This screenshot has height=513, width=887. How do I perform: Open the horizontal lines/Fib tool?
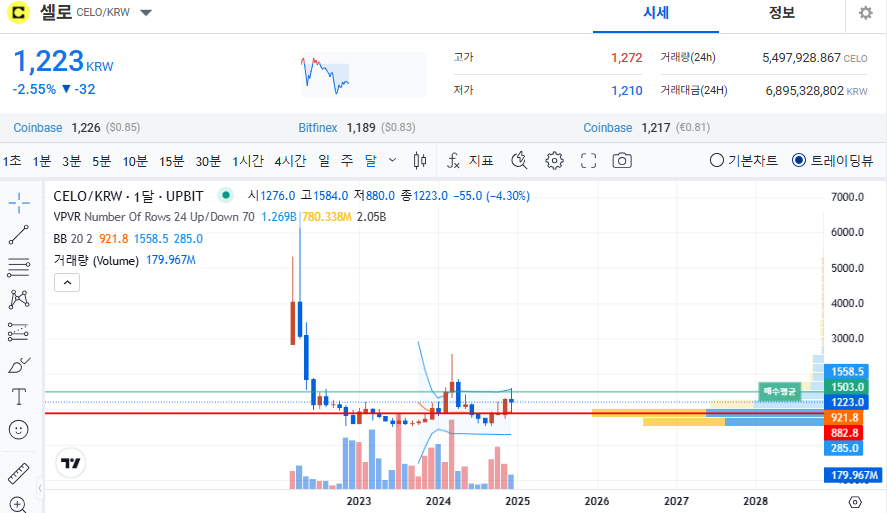(19, 267)
